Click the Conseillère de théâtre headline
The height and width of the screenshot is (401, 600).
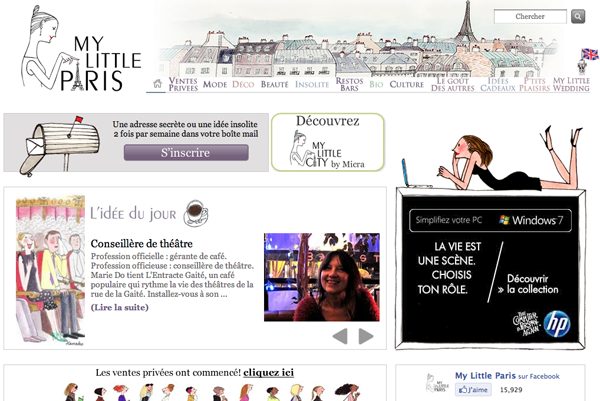coord(142,243)
